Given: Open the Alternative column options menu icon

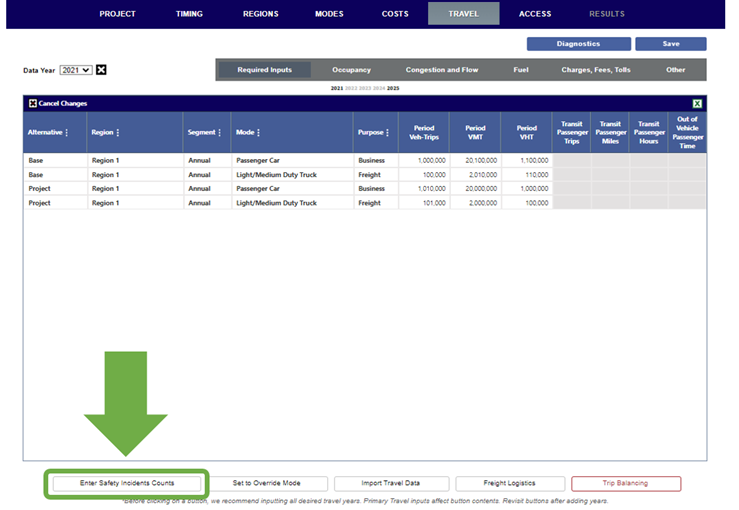Looking at the screenshot, I should click(x=67, y=133).
